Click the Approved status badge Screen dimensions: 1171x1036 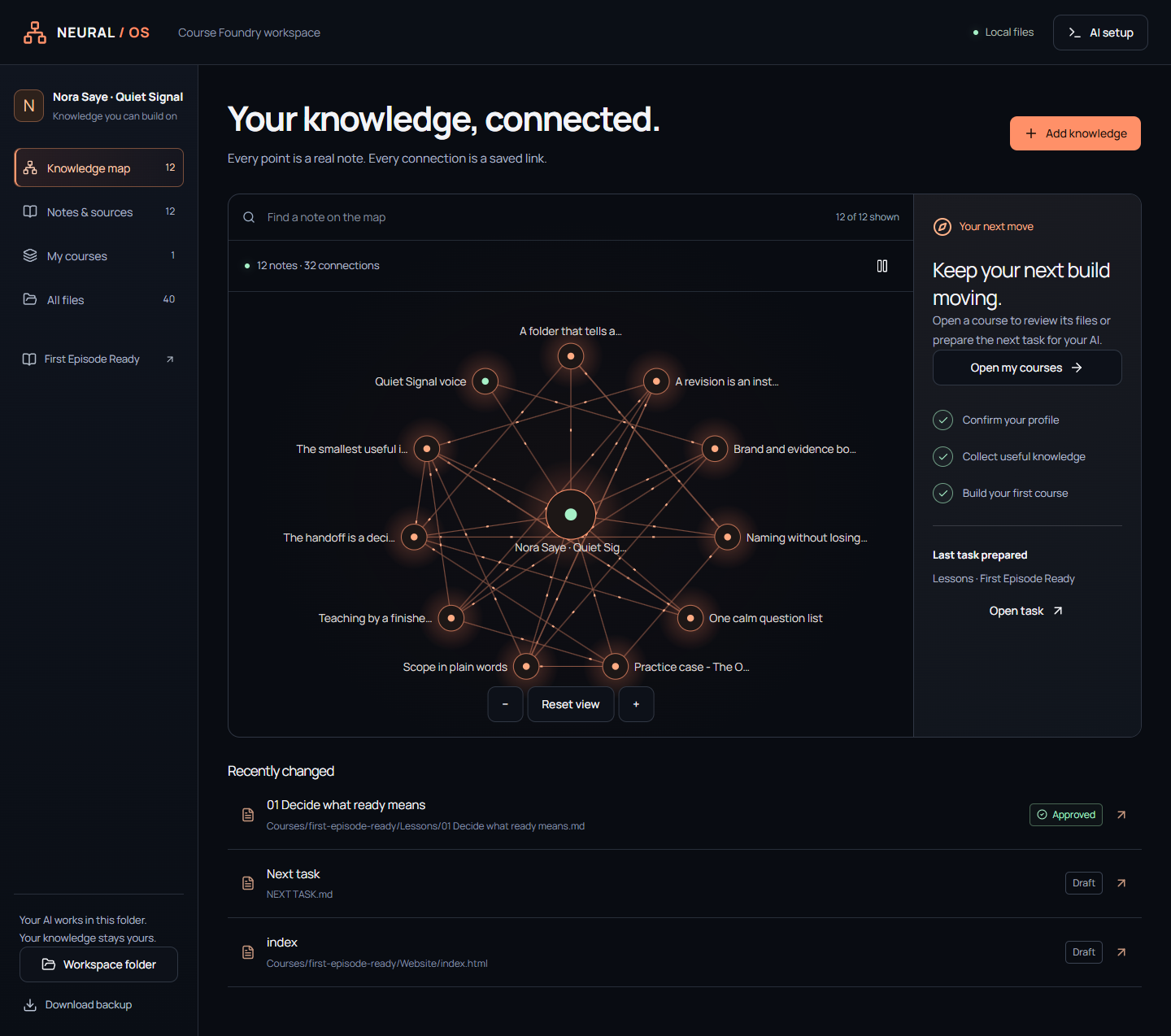point(1066,815)
